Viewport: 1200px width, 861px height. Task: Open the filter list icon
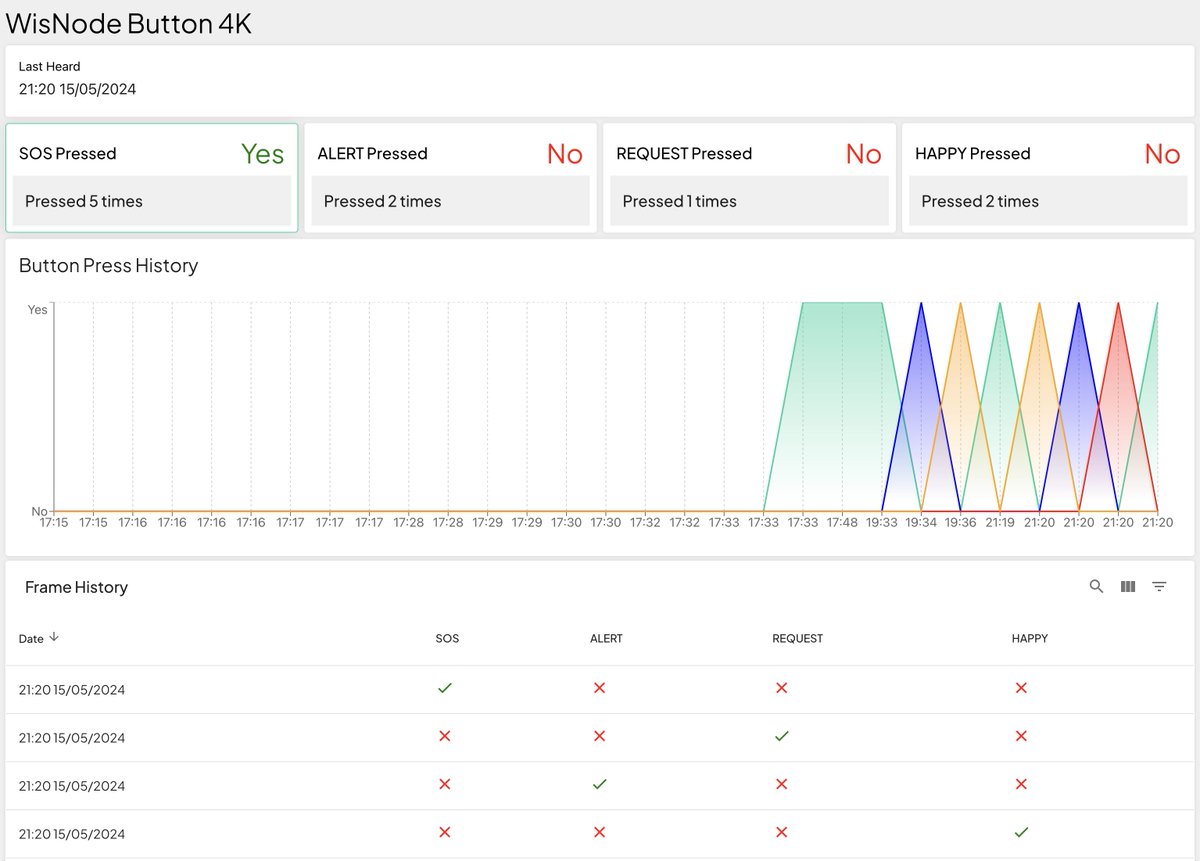1159,587
